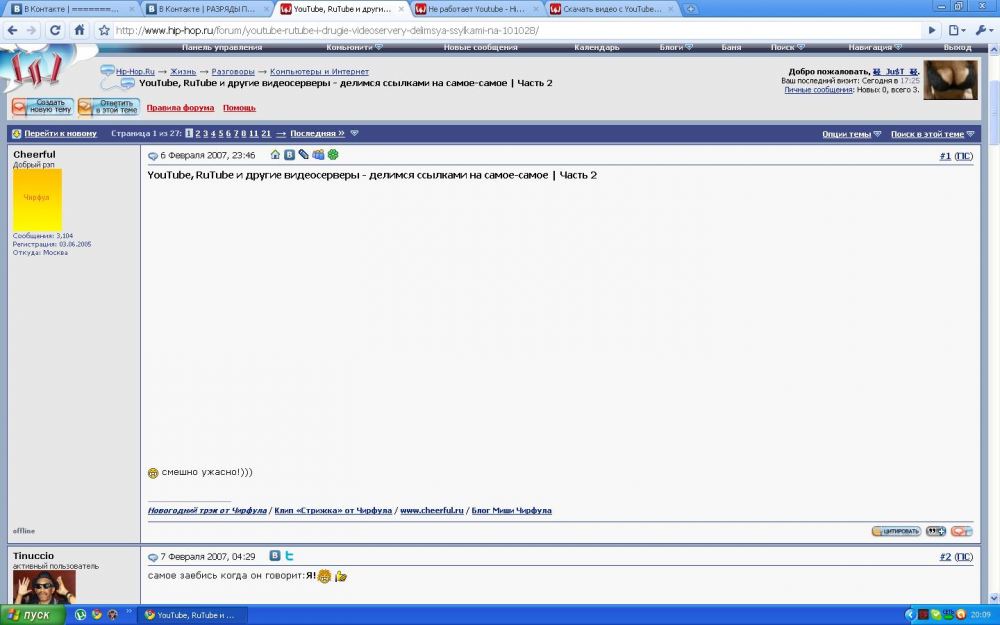Viewport: 1000px width, 625px height.
Task: Click the multi-quote icon button on post #1
Action: coord(936,531)
